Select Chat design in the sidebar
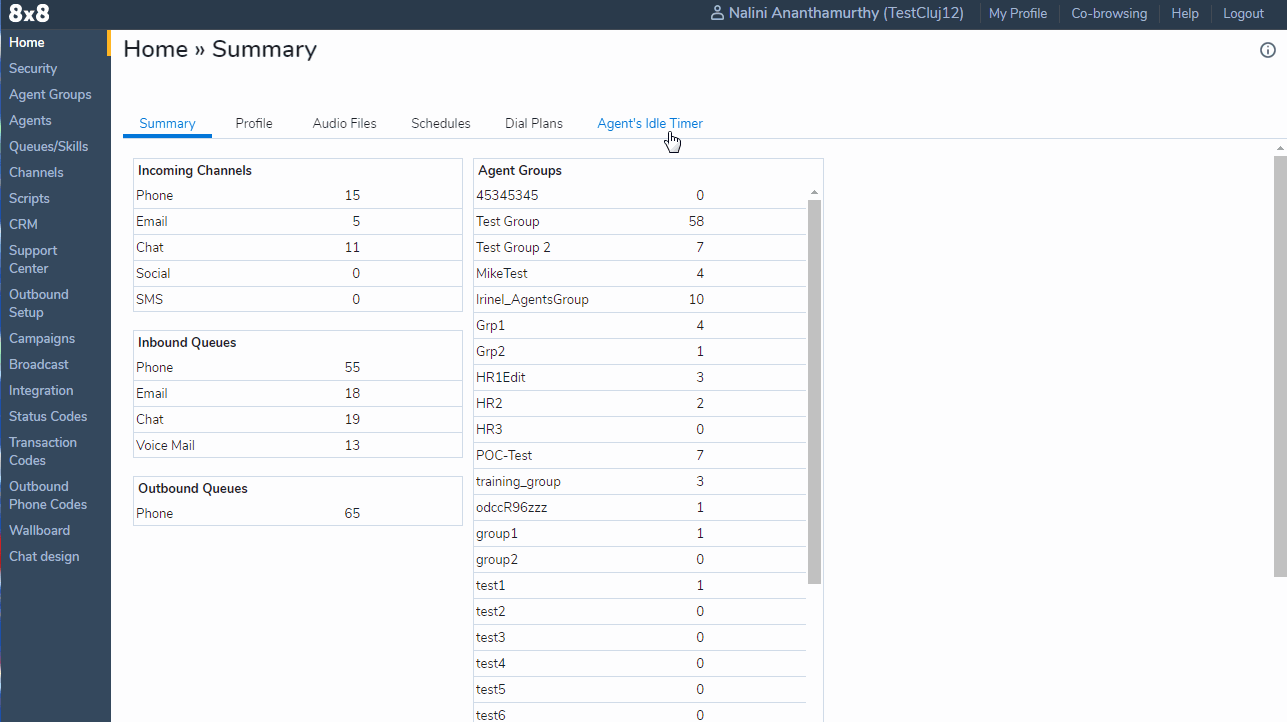Viewport: 1287px width, 722px height. [x=44, y=556]
